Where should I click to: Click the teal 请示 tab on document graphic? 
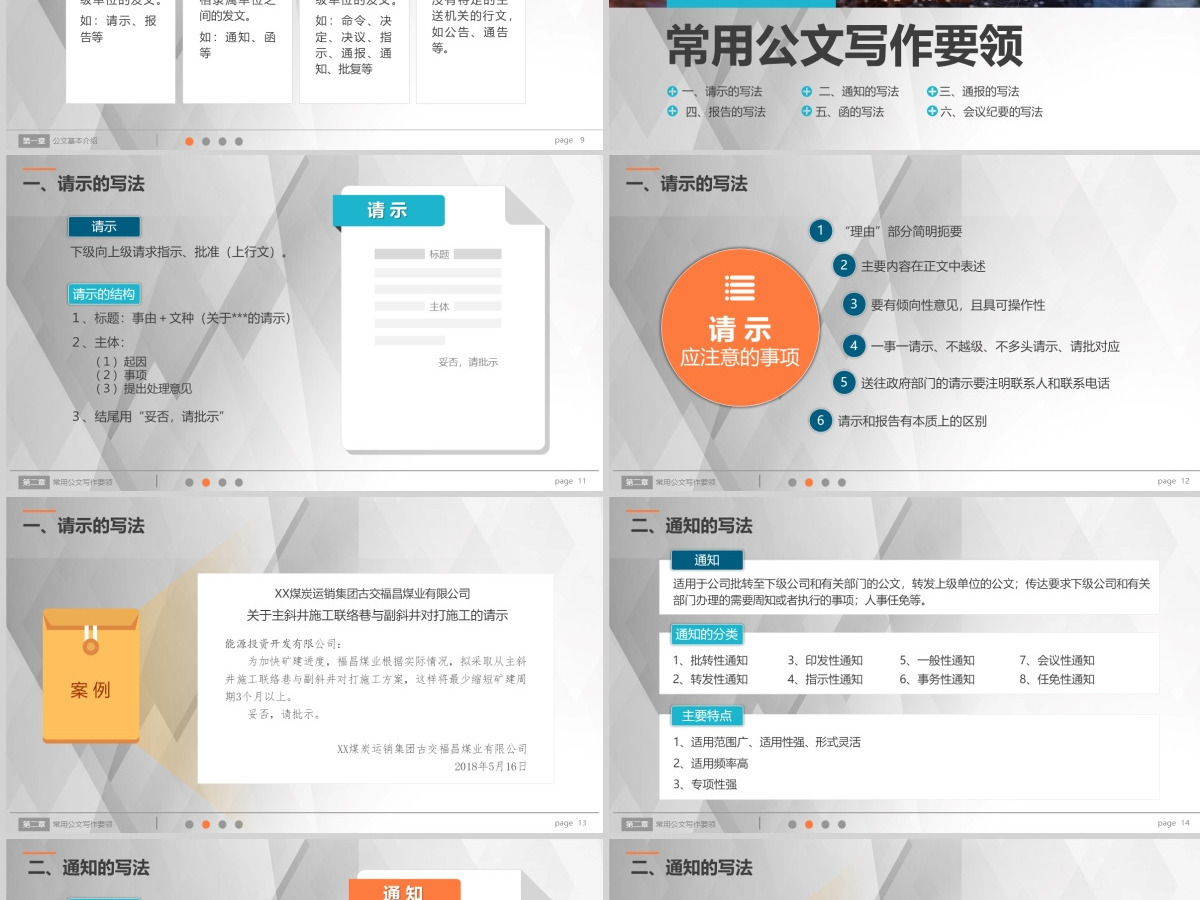coord(388,210)
